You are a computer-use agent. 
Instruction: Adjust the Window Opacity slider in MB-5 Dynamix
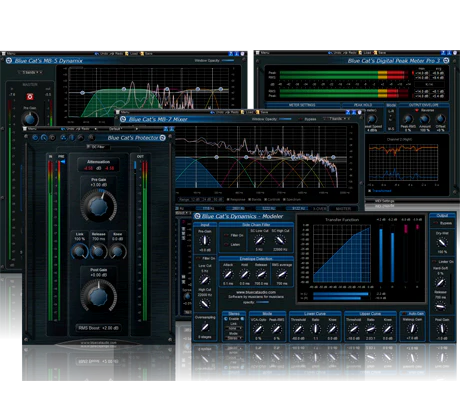tap(228, 61)
